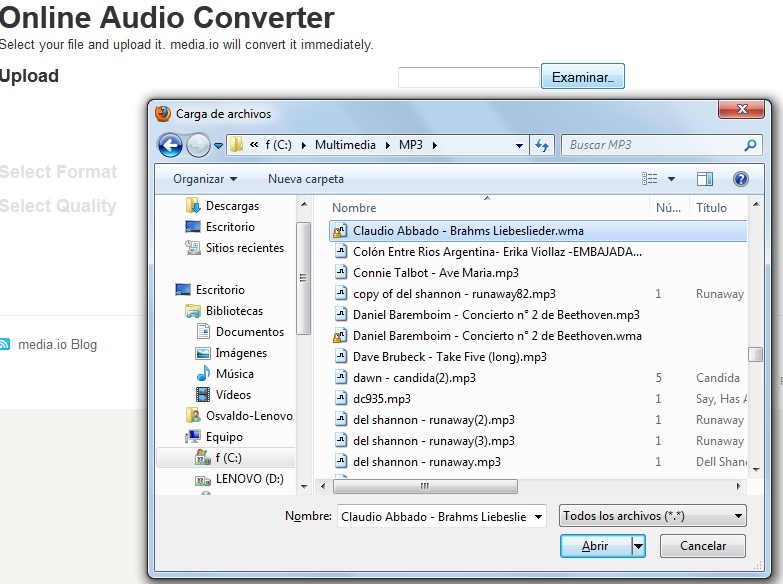Click the file list scroll down arrow
Viewport: 783px width, 584px height.
(756, 470)
